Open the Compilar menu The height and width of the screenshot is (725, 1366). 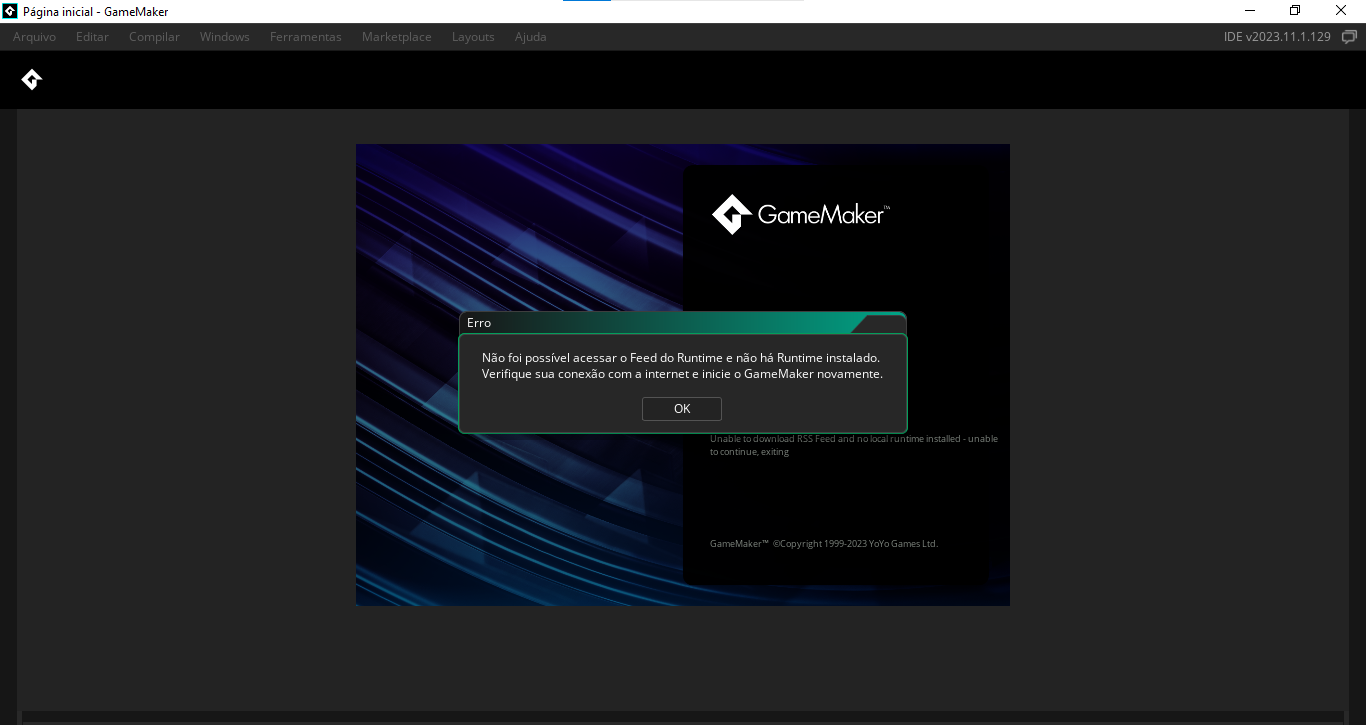pos(154,37)
